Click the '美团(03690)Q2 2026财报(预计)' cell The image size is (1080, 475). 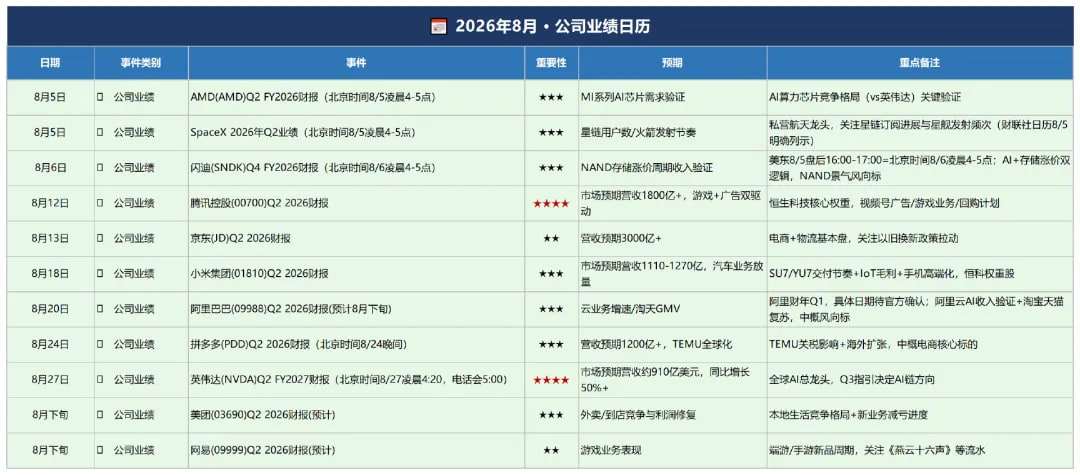click(x=356, y=414)
